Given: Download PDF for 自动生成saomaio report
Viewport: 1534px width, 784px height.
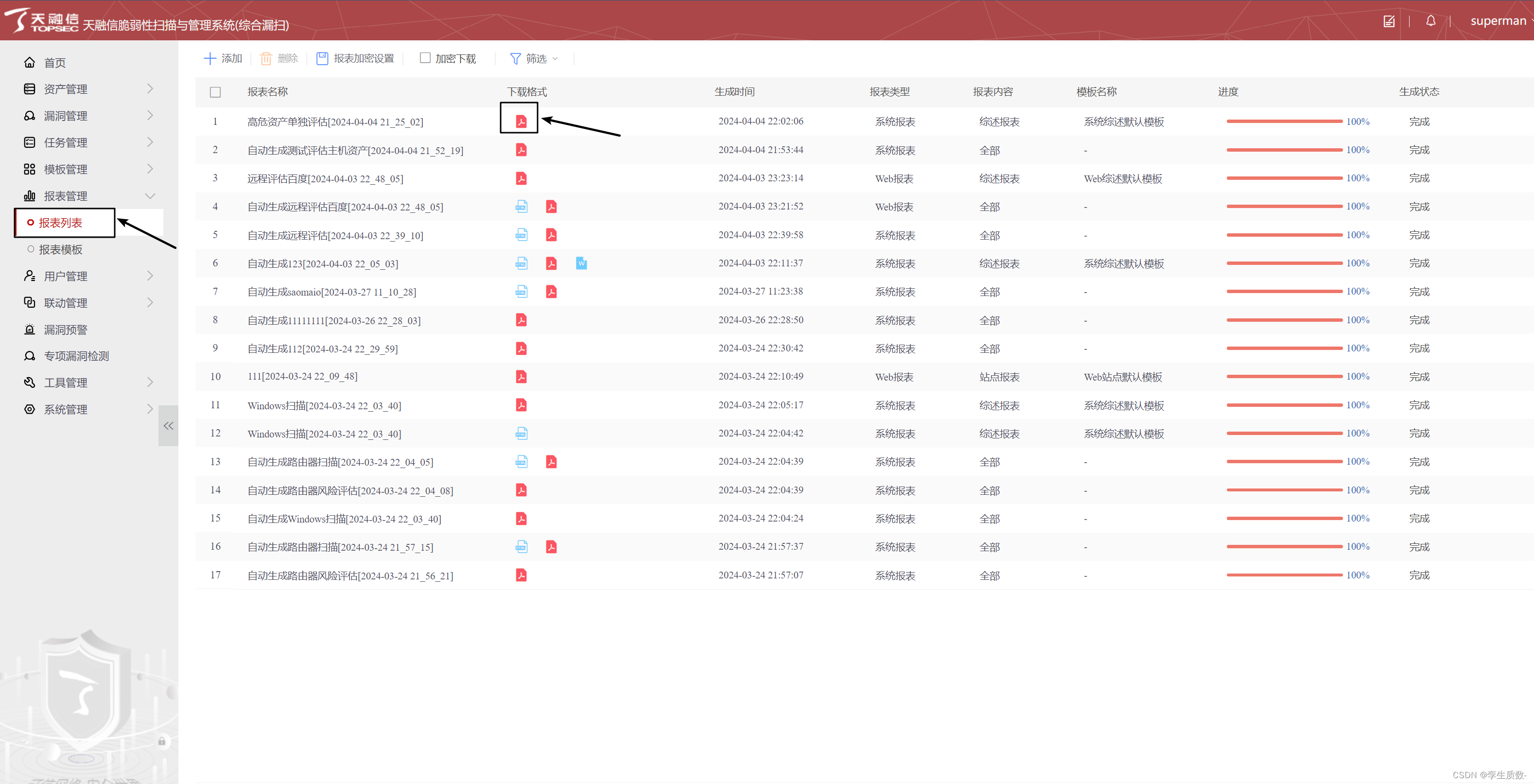Looking at the screenshot, I should point(551,292).
